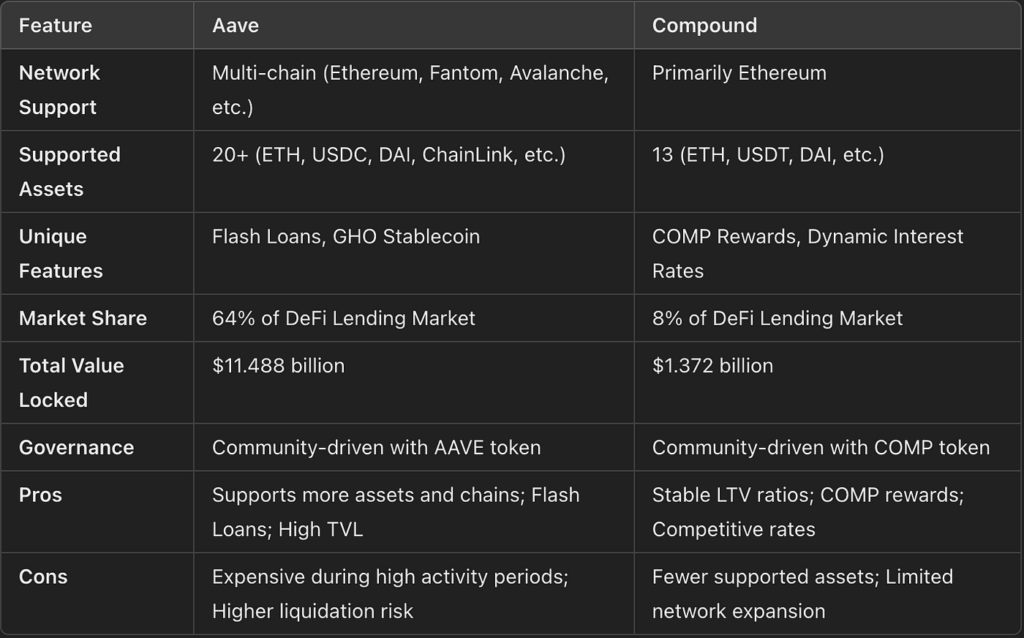
Task: Select the Total Value Locked label
Action: click(71, 382)
